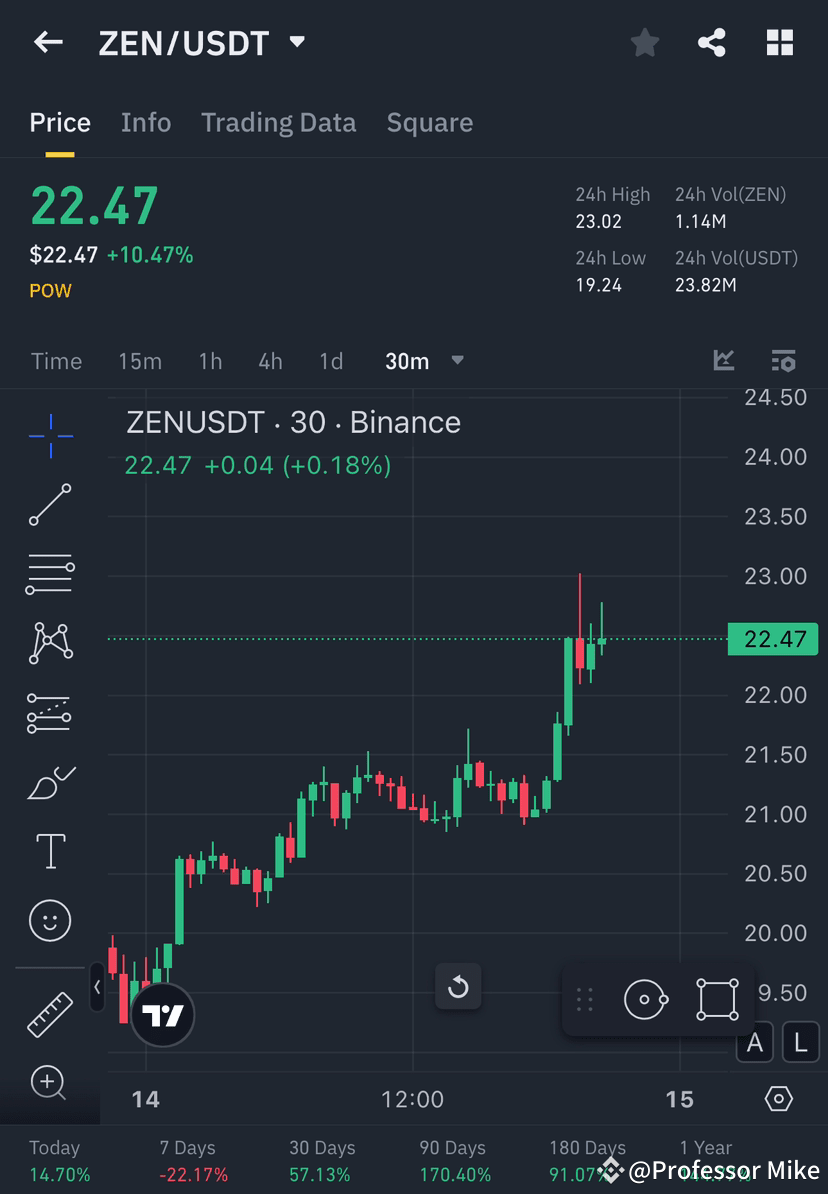Image resolution: width=828 pixels, height=1194 pixels.
Task: Select the trend line drawing tool
Action: click(x=50, y=505)
